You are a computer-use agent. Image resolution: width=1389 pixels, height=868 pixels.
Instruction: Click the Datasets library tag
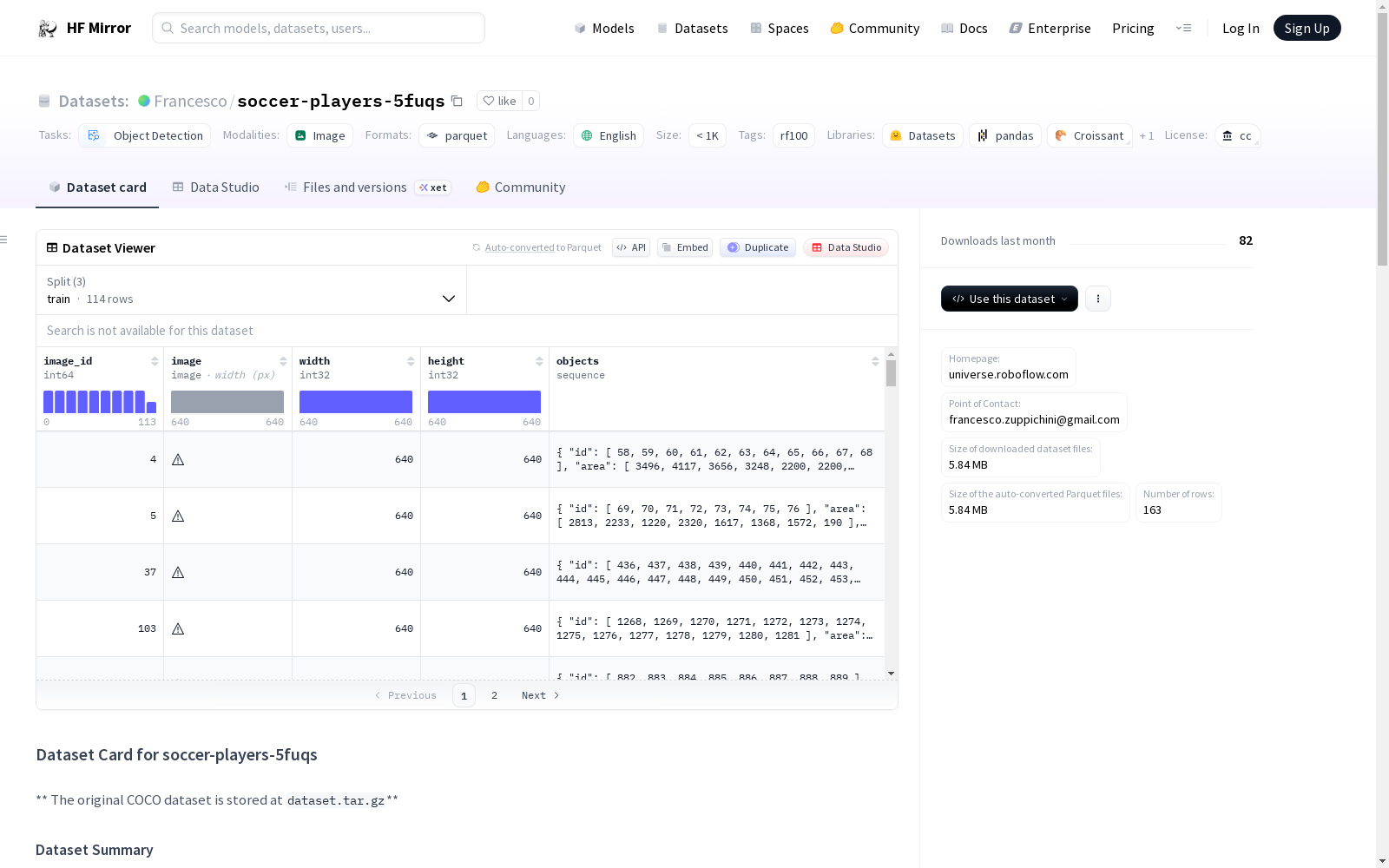coord(923,135)
